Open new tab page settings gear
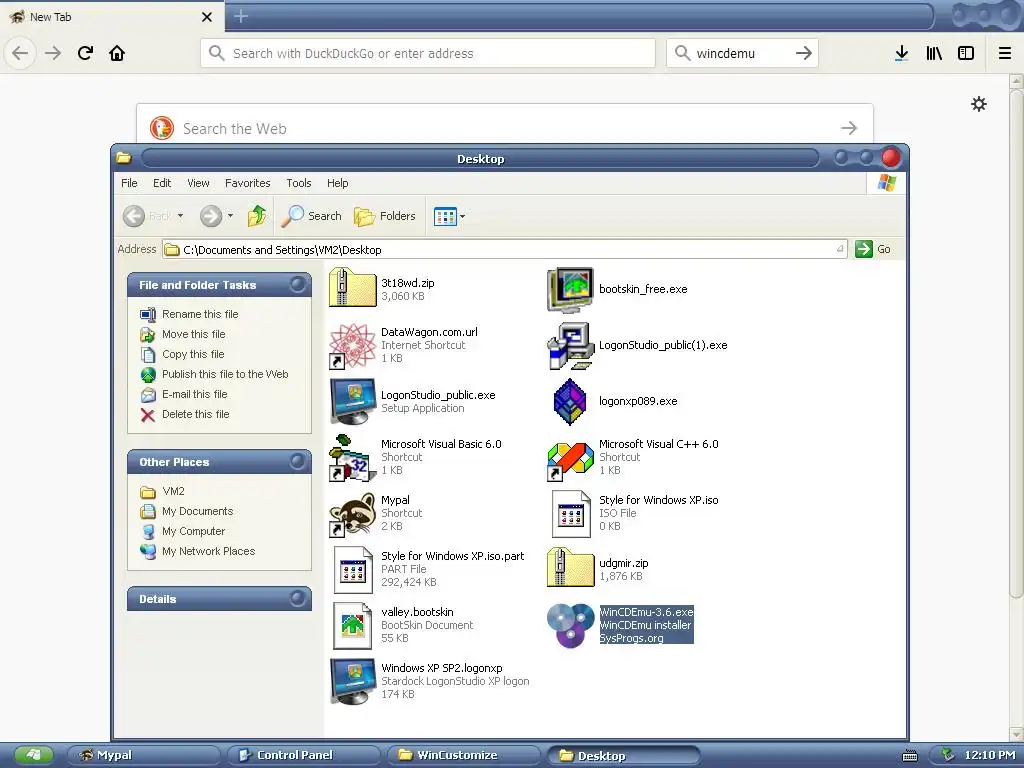This screenshot has width=1024, height=768. point(978,104)
